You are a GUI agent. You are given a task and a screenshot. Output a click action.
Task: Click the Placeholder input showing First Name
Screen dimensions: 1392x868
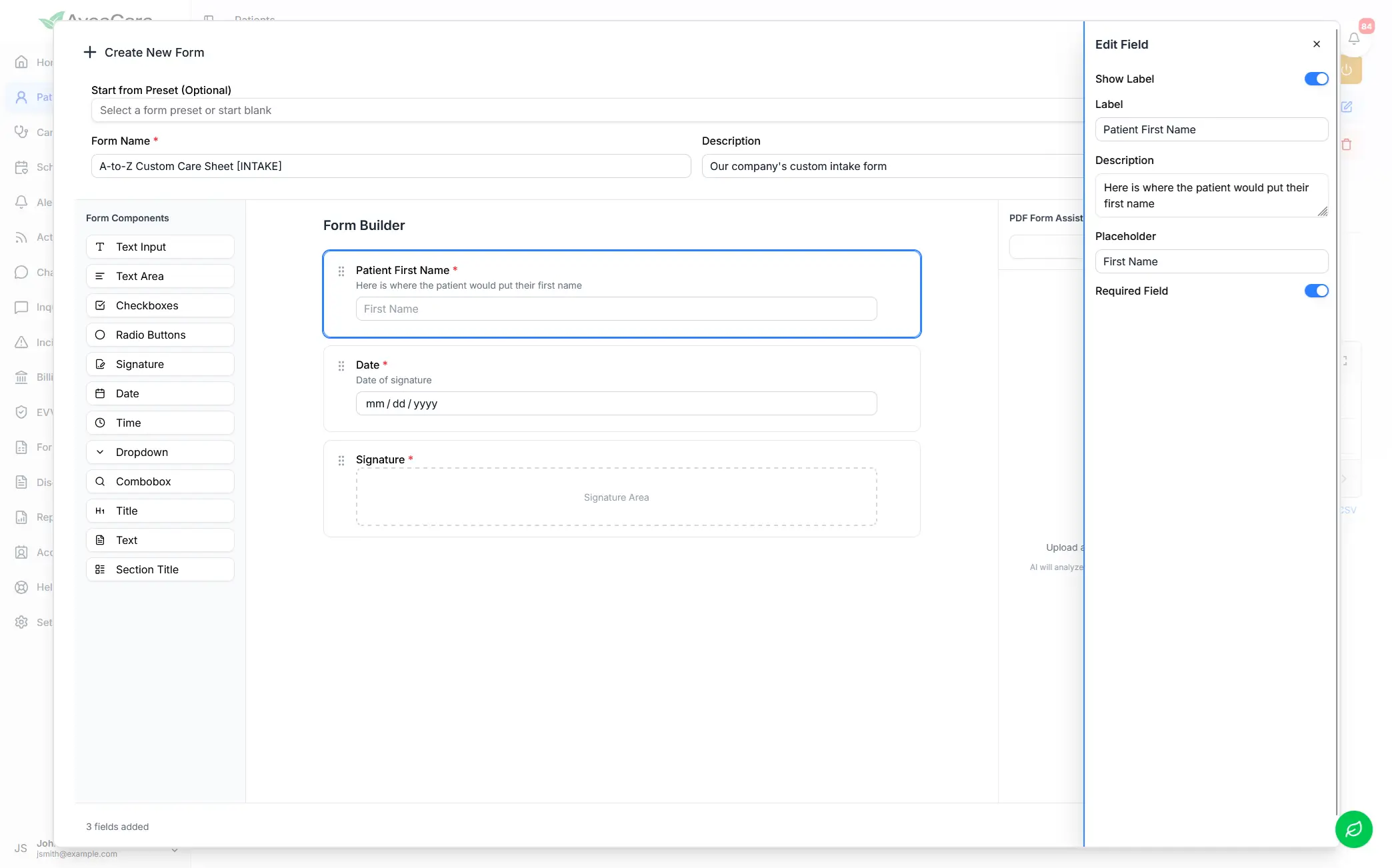click(1211, 261)
